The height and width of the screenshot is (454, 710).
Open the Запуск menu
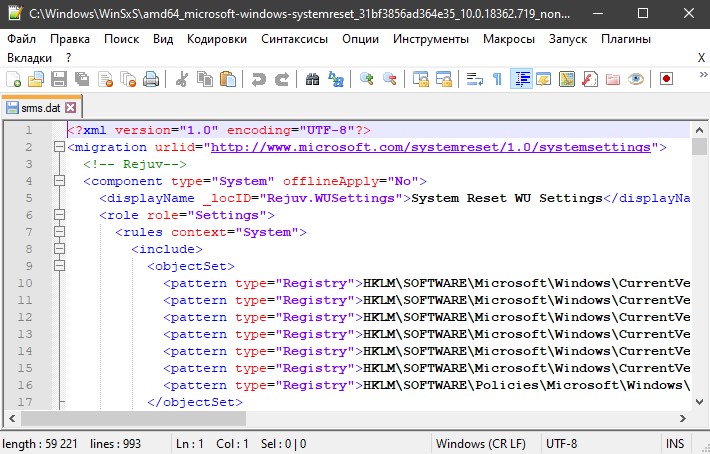pyautogui.click(x=568, y=39)
